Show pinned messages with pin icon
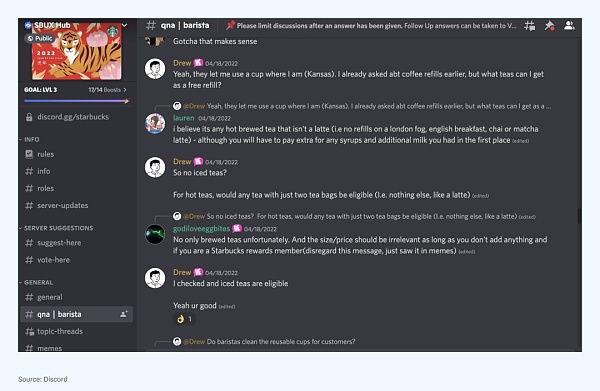 (549, 26)
